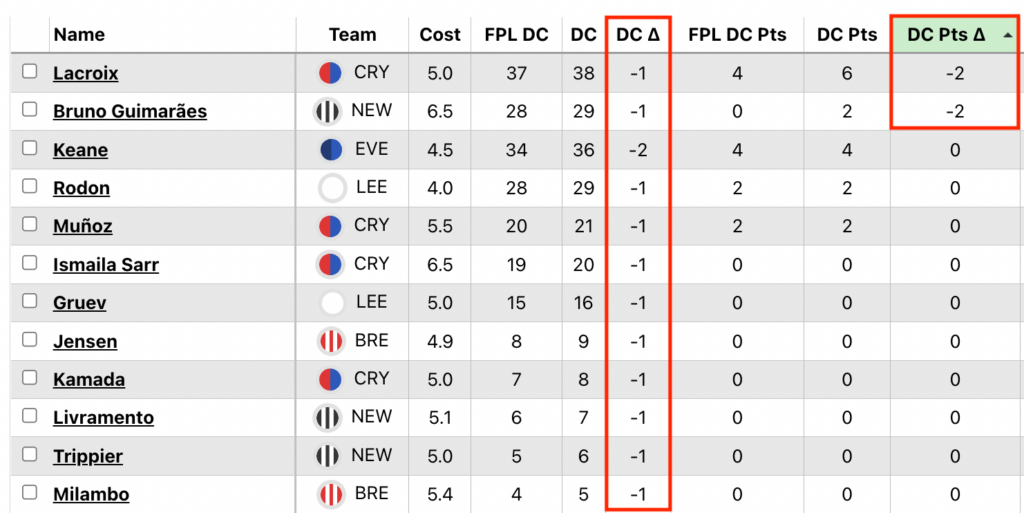
Task: Click Brentford badge in Jensen row
Action: point(330,341)
